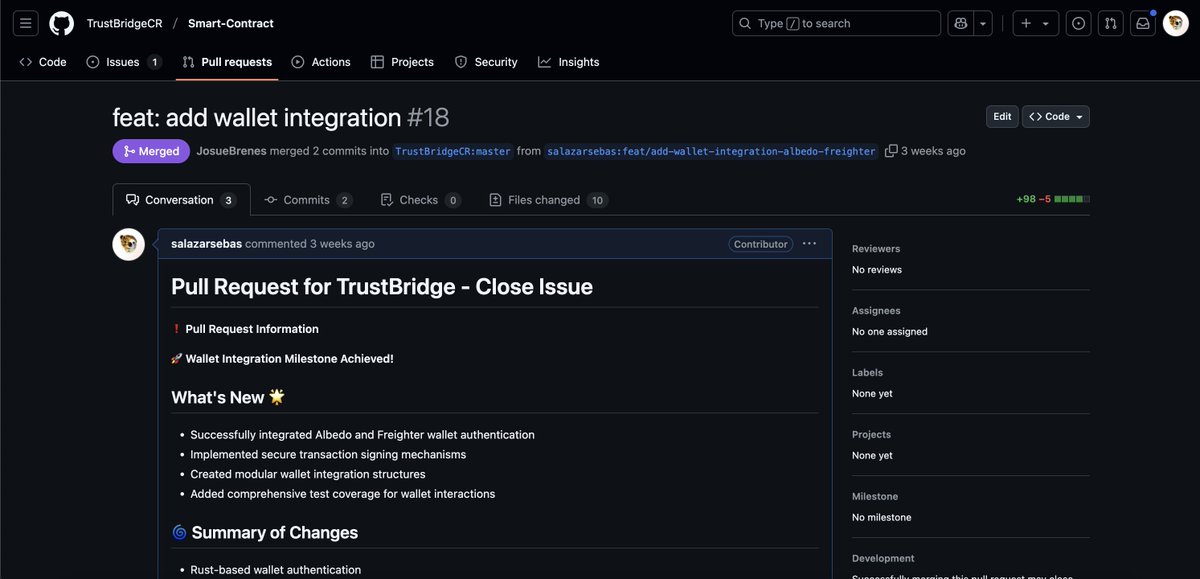This screenshot has height=579, width=1200.
Task: Open the Create new plus menu
Action: tap(1035, 23)
